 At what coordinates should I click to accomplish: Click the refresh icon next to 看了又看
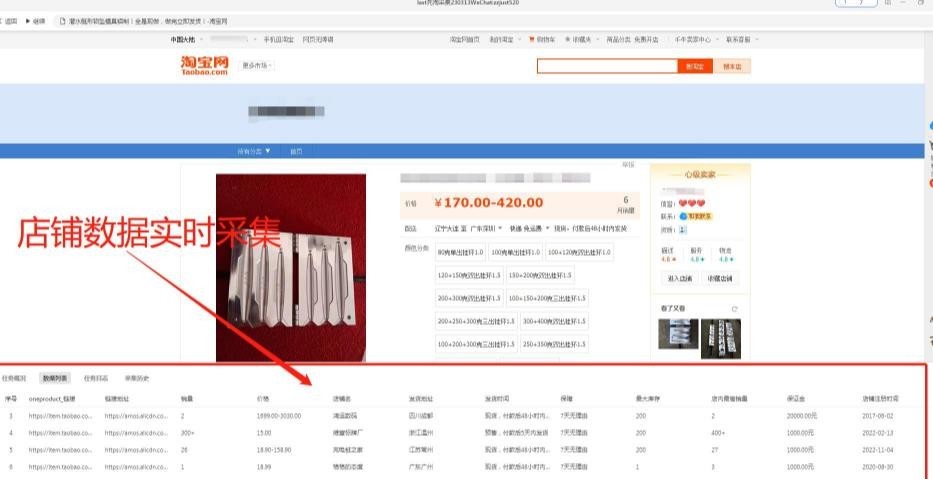pyautogui.click(x=735, y=309)
